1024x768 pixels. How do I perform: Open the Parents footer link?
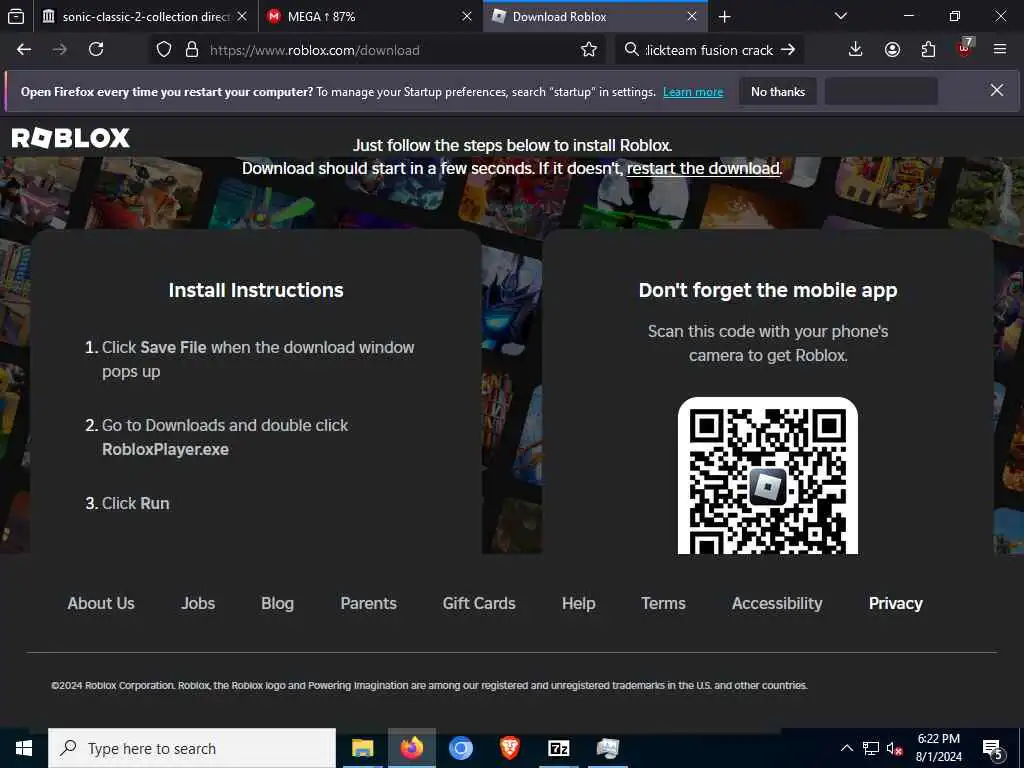coord(368,603)
